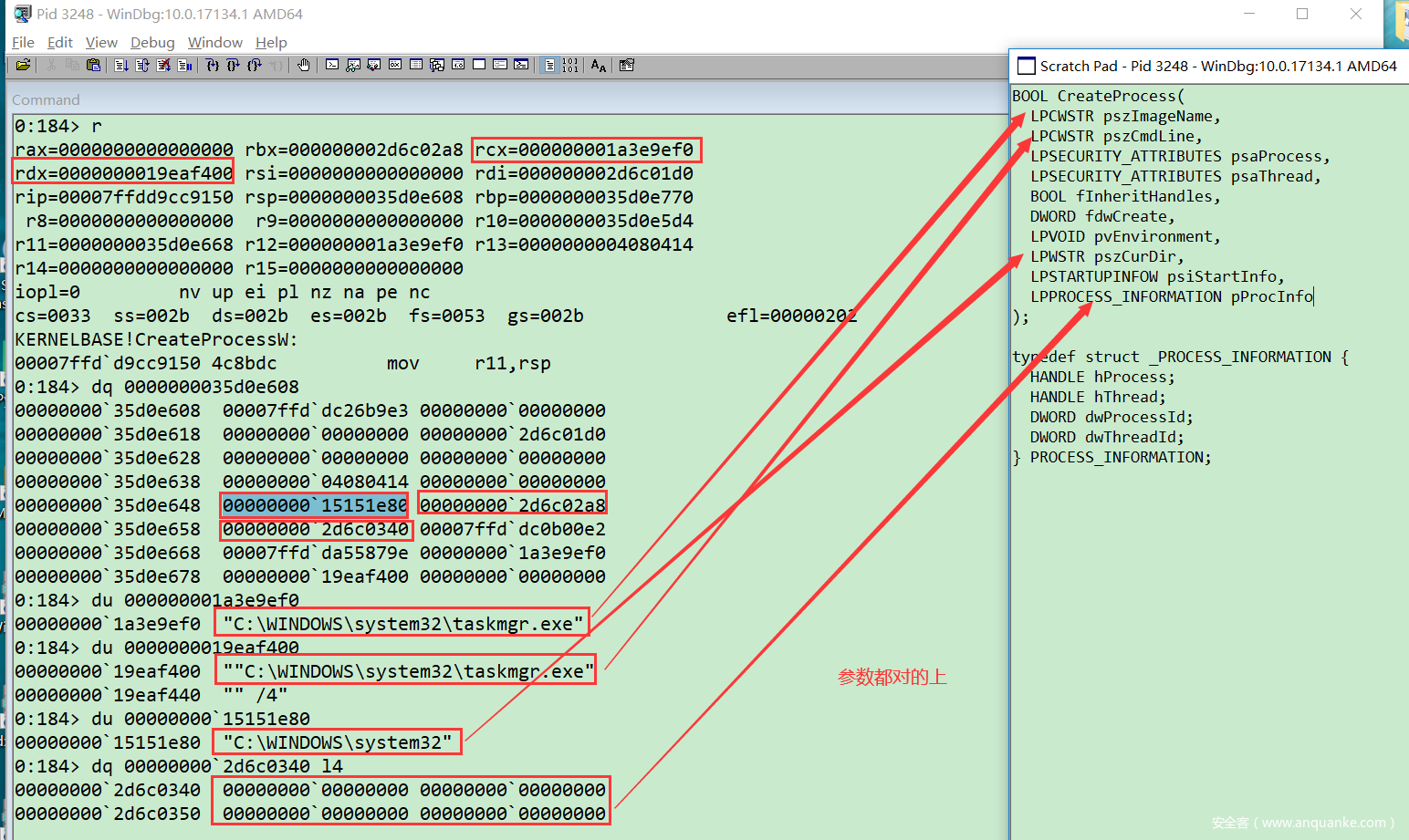
Task: Expand the Window menu
Action: coord(214,42)
